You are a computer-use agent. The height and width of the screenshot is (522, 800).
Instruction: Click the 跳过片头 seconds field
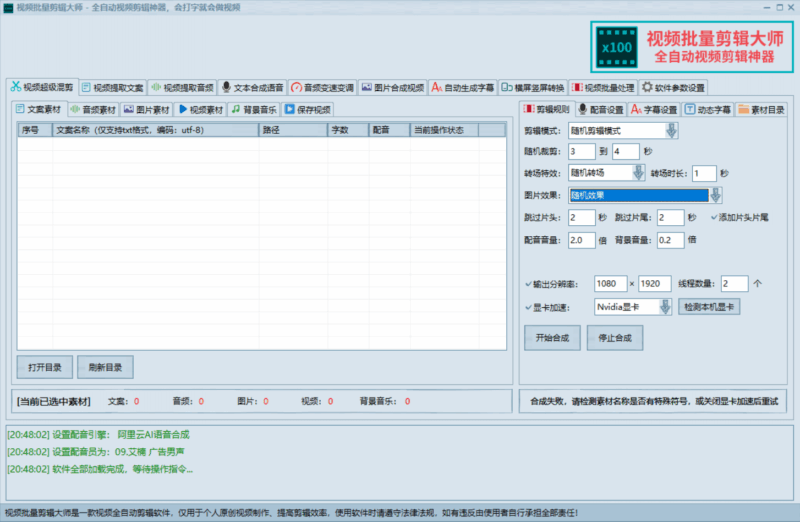pyautogui.click(x=582, y=217)
